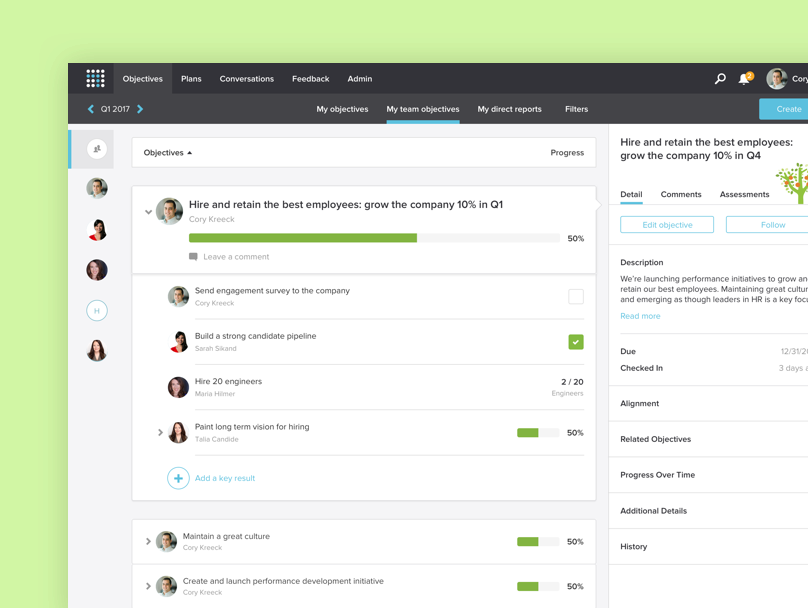
Task: Check the engagement survey checkbox
Action: tap(576, 296)
